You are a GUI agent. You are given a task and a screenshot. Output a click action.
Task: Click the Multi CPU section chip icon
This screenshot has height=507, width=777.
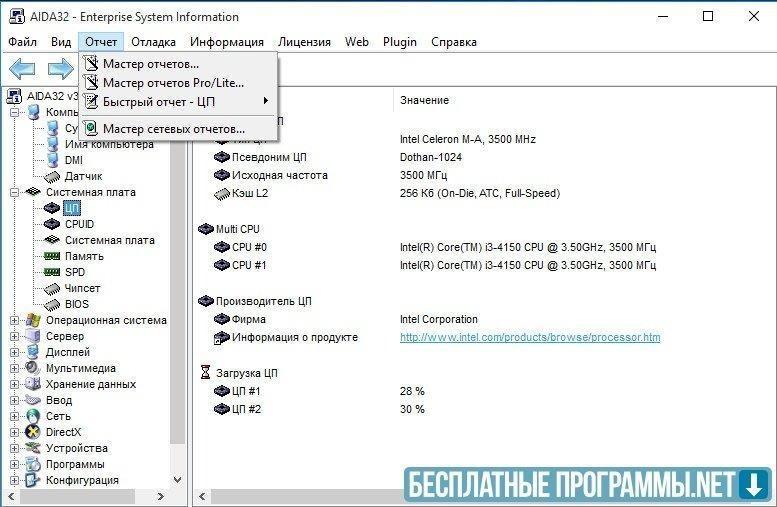(206, 229)
